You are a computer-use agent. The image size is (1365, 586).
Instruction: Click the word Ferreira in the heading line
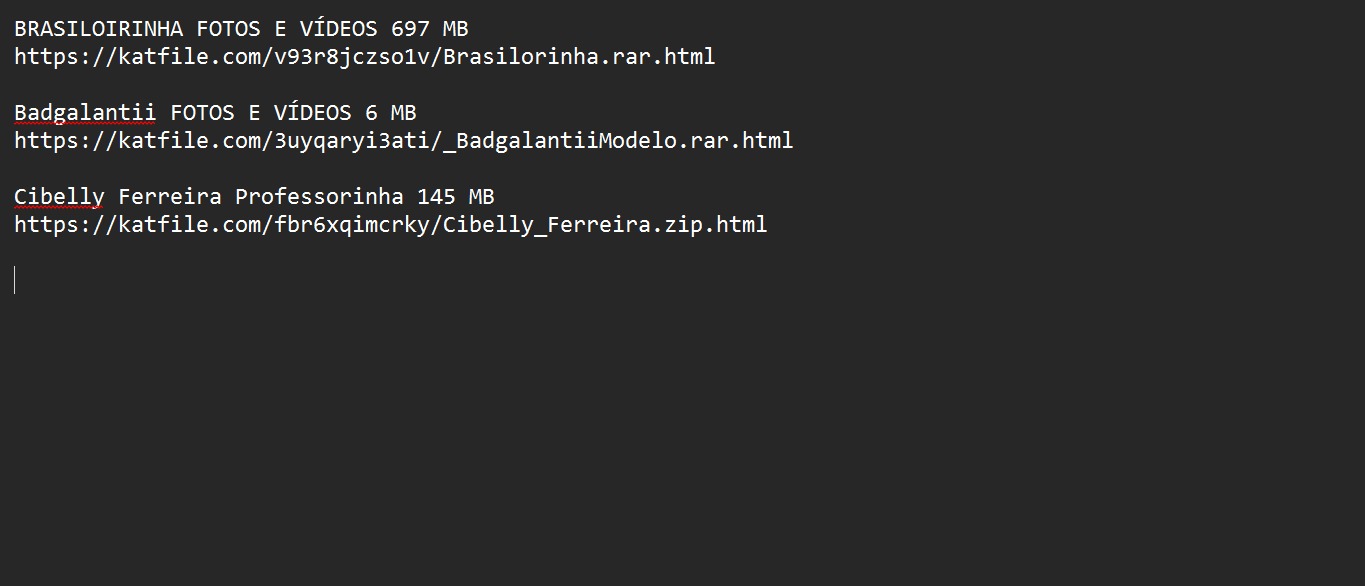click(170, 197)
